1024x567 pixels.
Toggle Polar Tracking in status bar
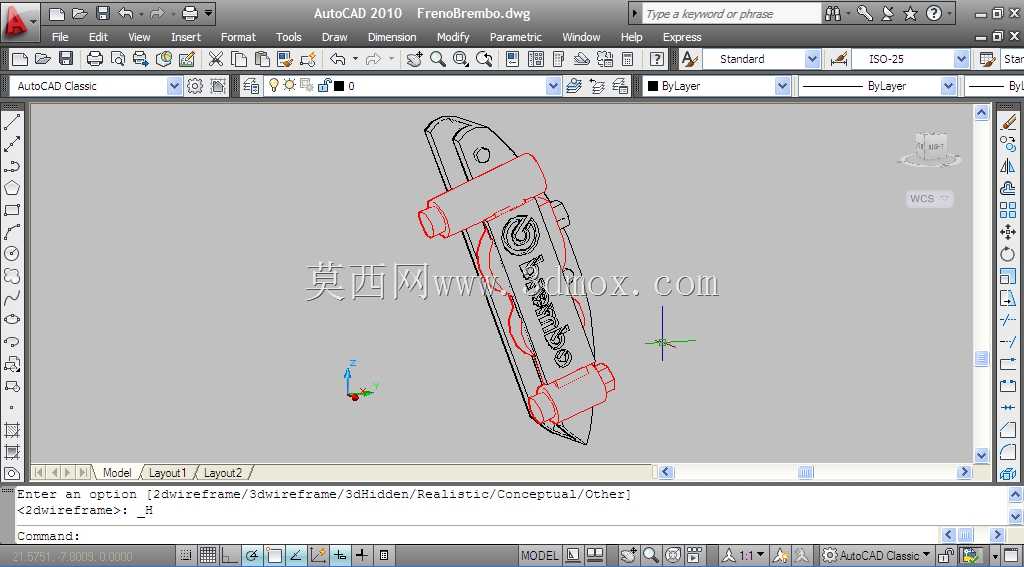coord(251,555)
